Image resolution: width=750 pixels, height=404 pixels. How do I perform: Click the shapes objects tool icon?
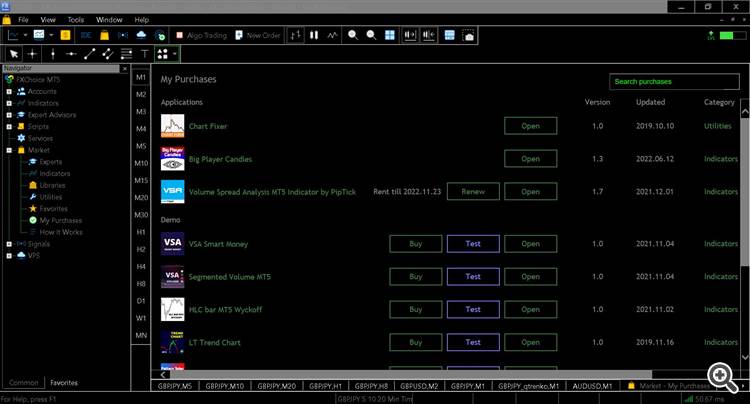pos(163,54)
